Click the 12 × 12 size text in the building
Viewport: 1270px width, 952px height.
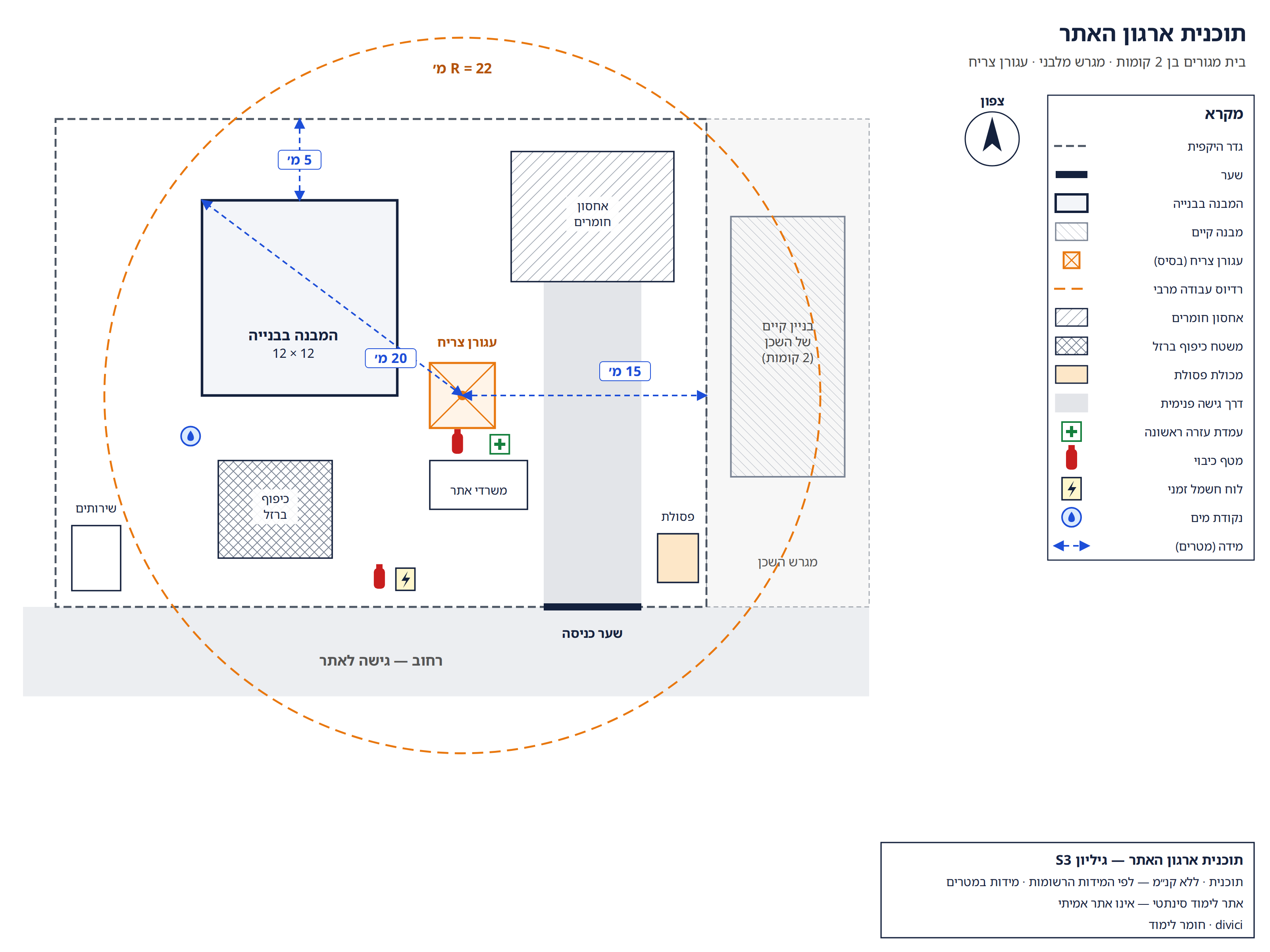click(x=293, y=353)
